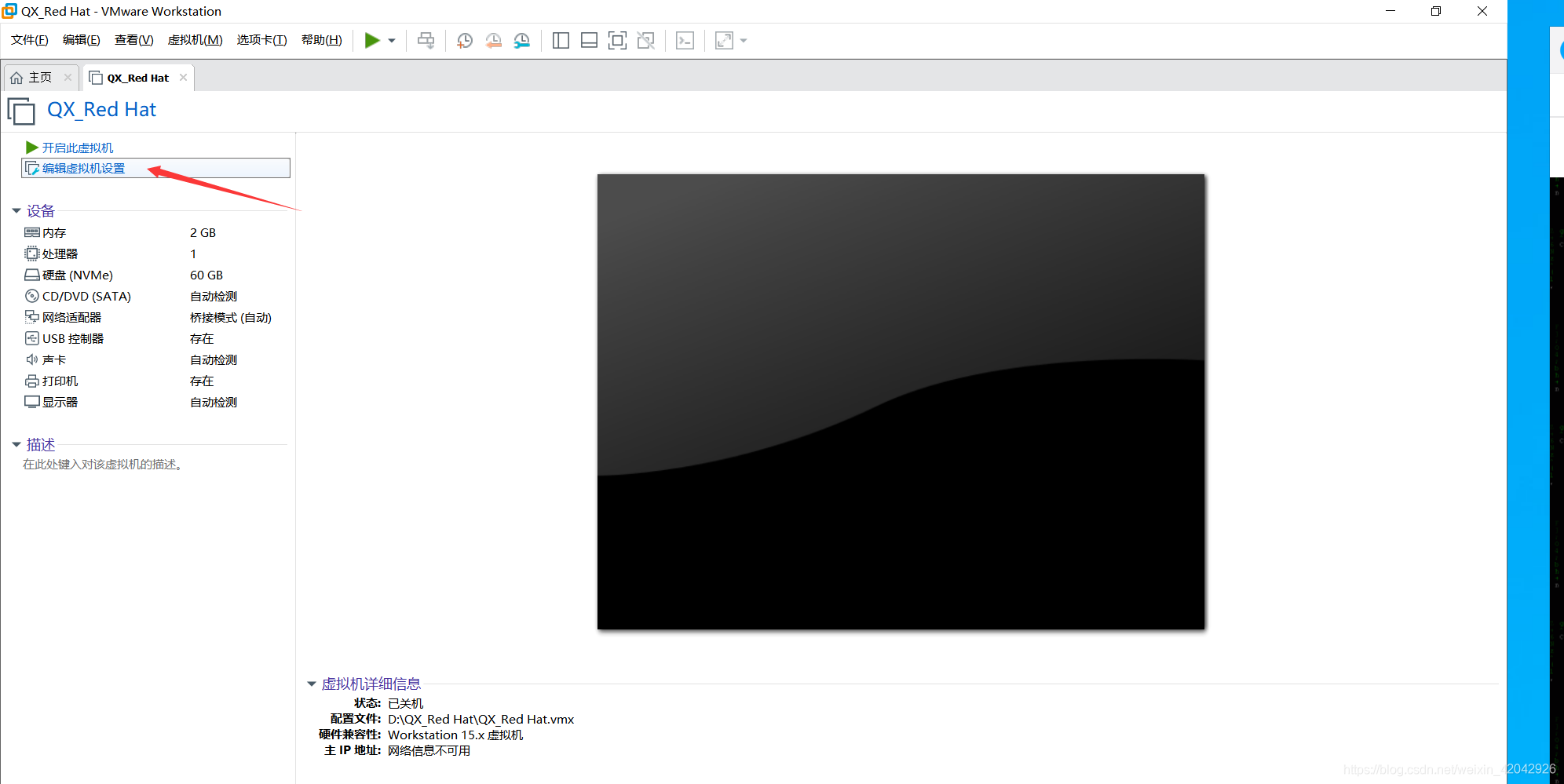Viewport: 1564px width, 784px height.
Task: Open the 查看(V) menu
Action: [x=134, y=40]
